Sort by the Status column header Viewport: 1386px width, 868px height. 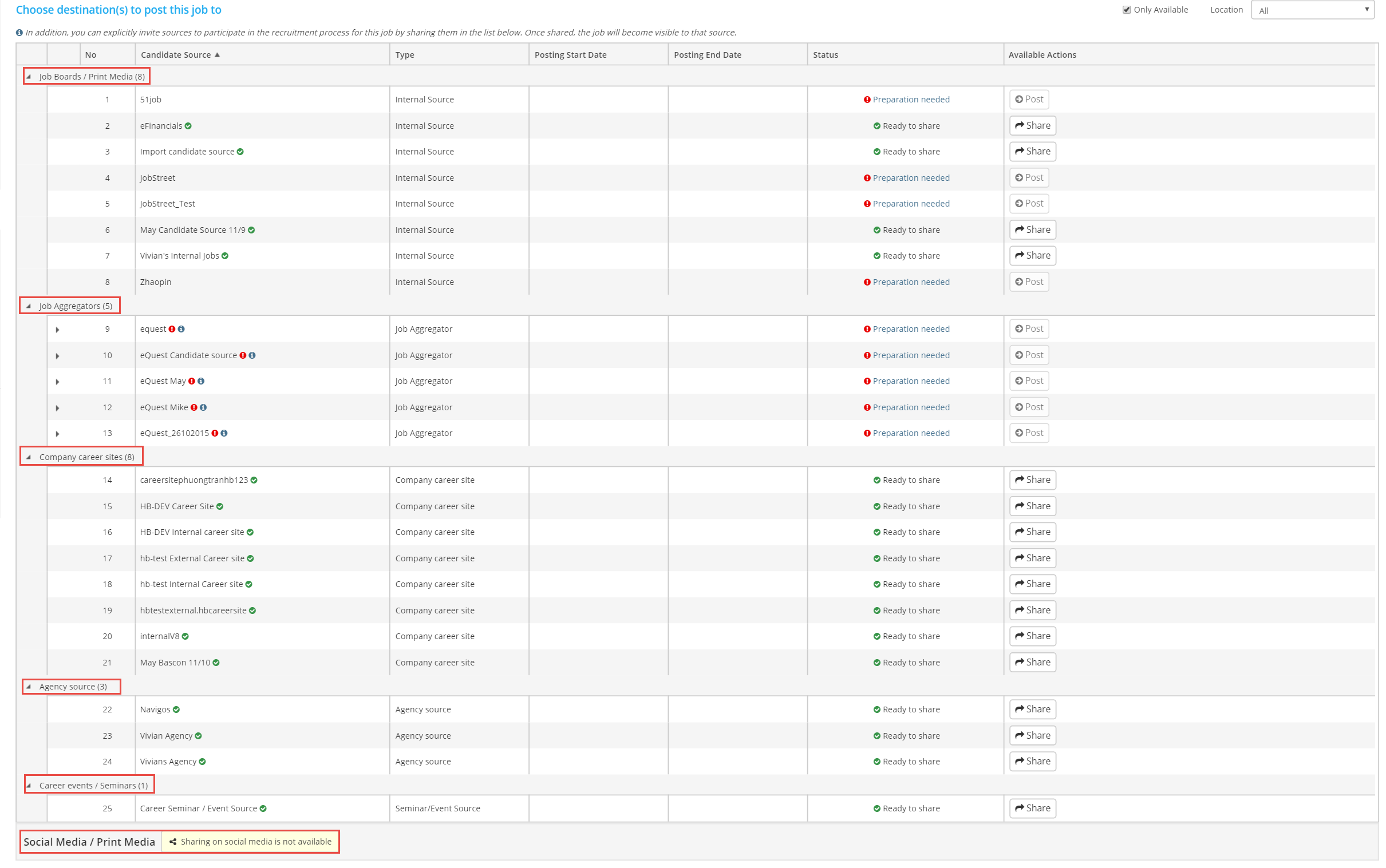tap(826, 55)
